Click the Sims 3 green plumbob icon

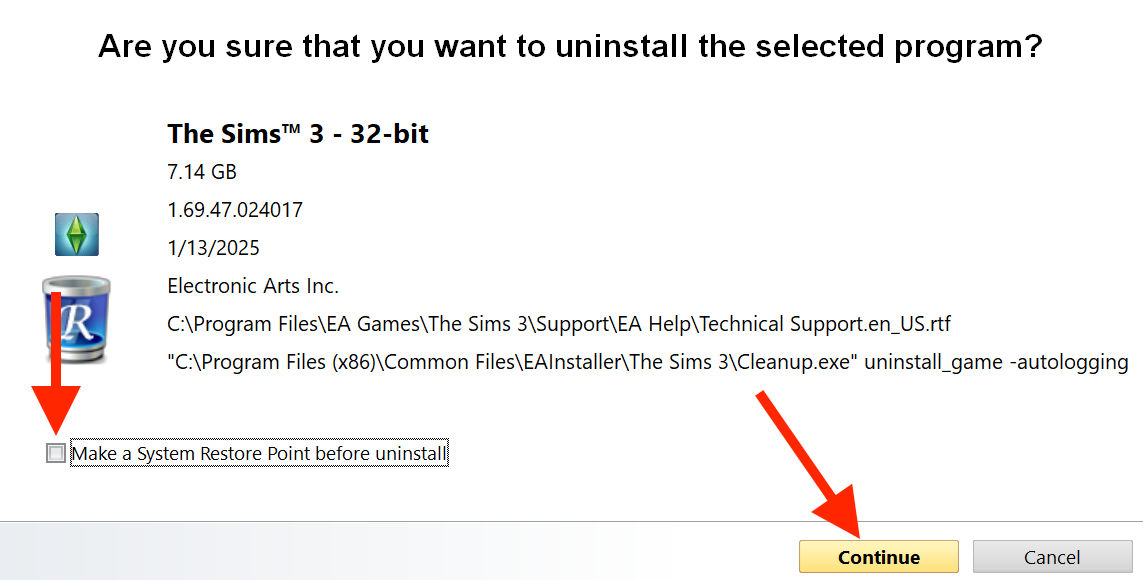tap(76, 235)
